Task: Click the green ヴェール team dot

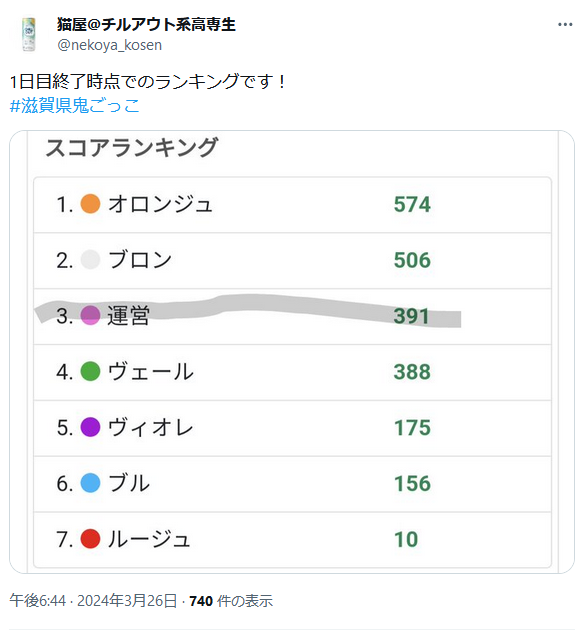Action: pos(90,372)
